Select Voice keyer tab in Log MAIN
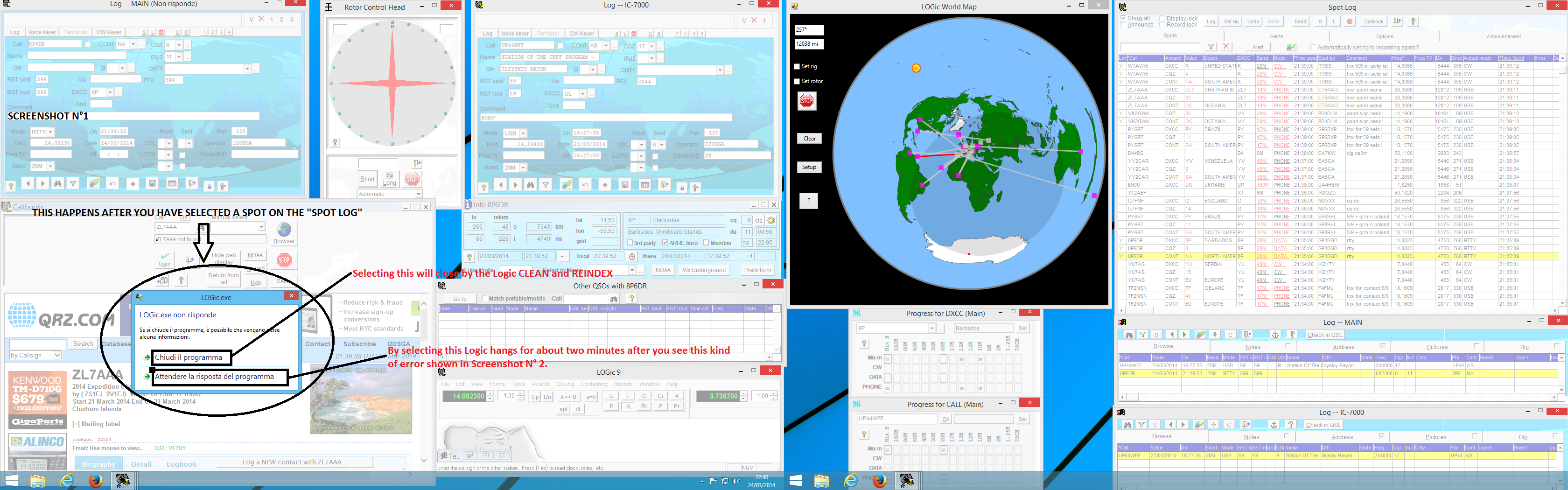 (42, 32)
